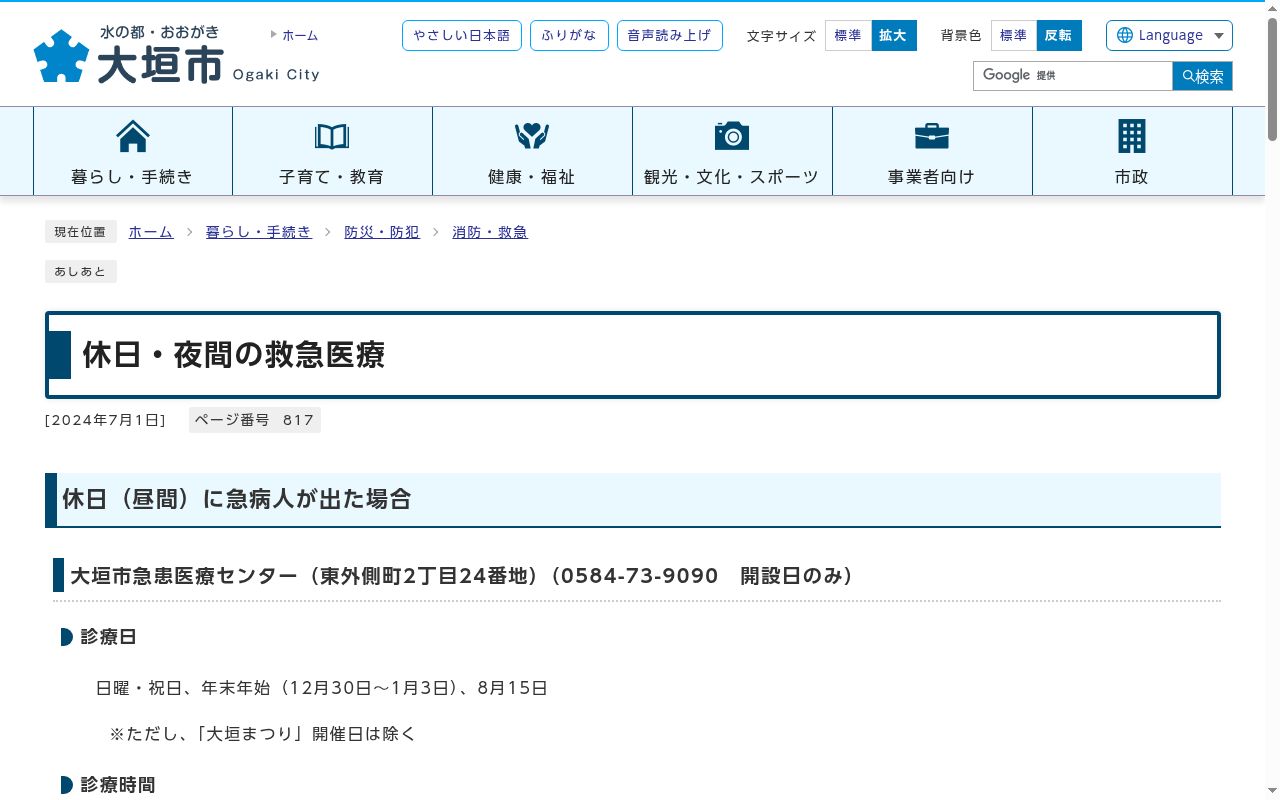The image size is (1280, 800).
Task: Set text size to 拡大
Action: point(894,35)
